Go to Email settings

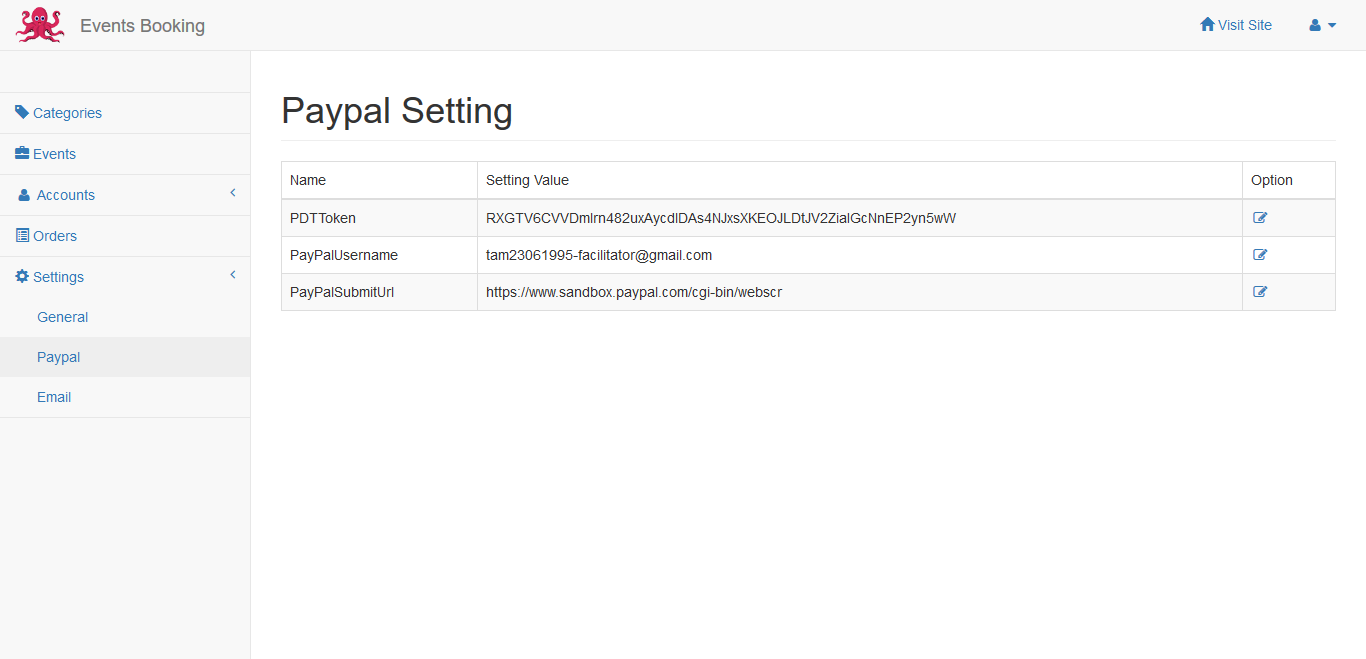click(x=54, y=397)
